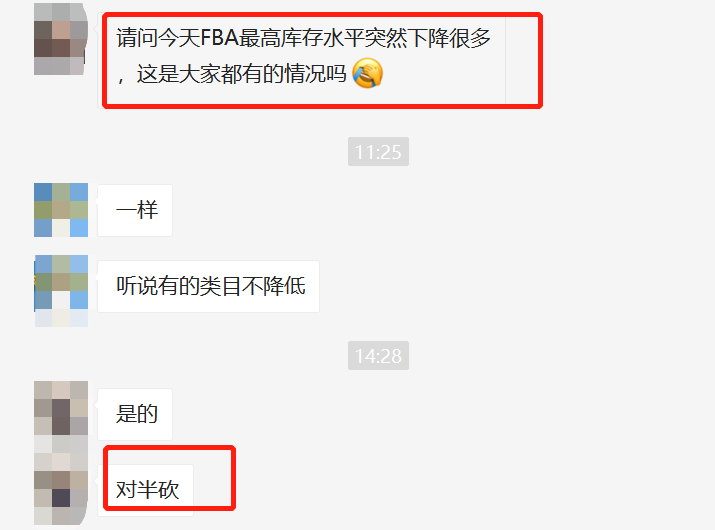Click the text 突然下降很多 in the message
This screenshot has height=530, width=715.
click(428, 38)
